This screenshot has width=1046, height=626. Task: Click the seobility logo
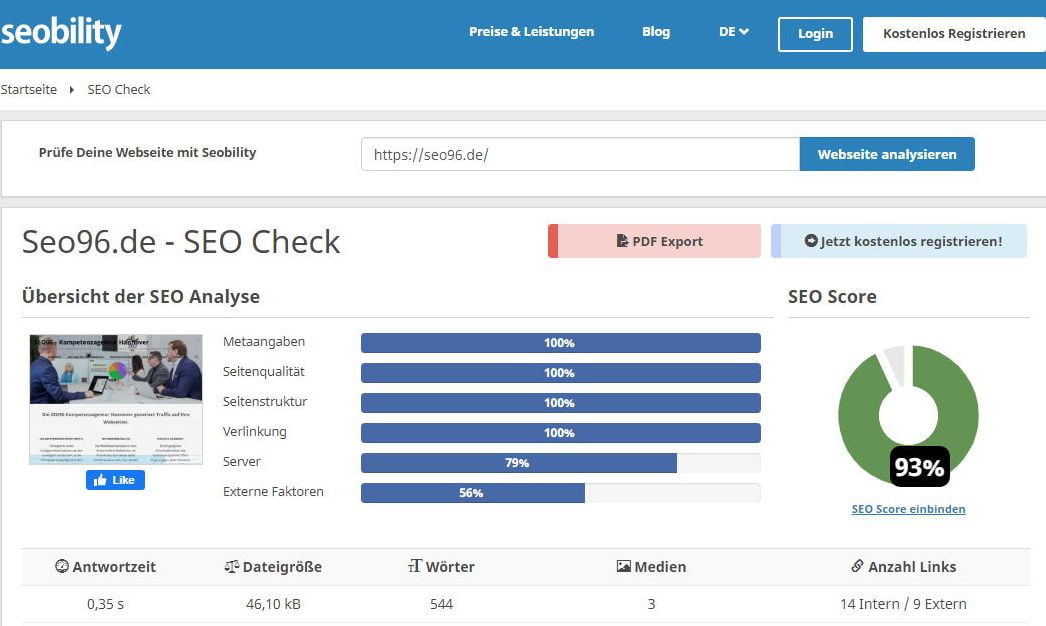pyautogui.click(x=61, y=33)
